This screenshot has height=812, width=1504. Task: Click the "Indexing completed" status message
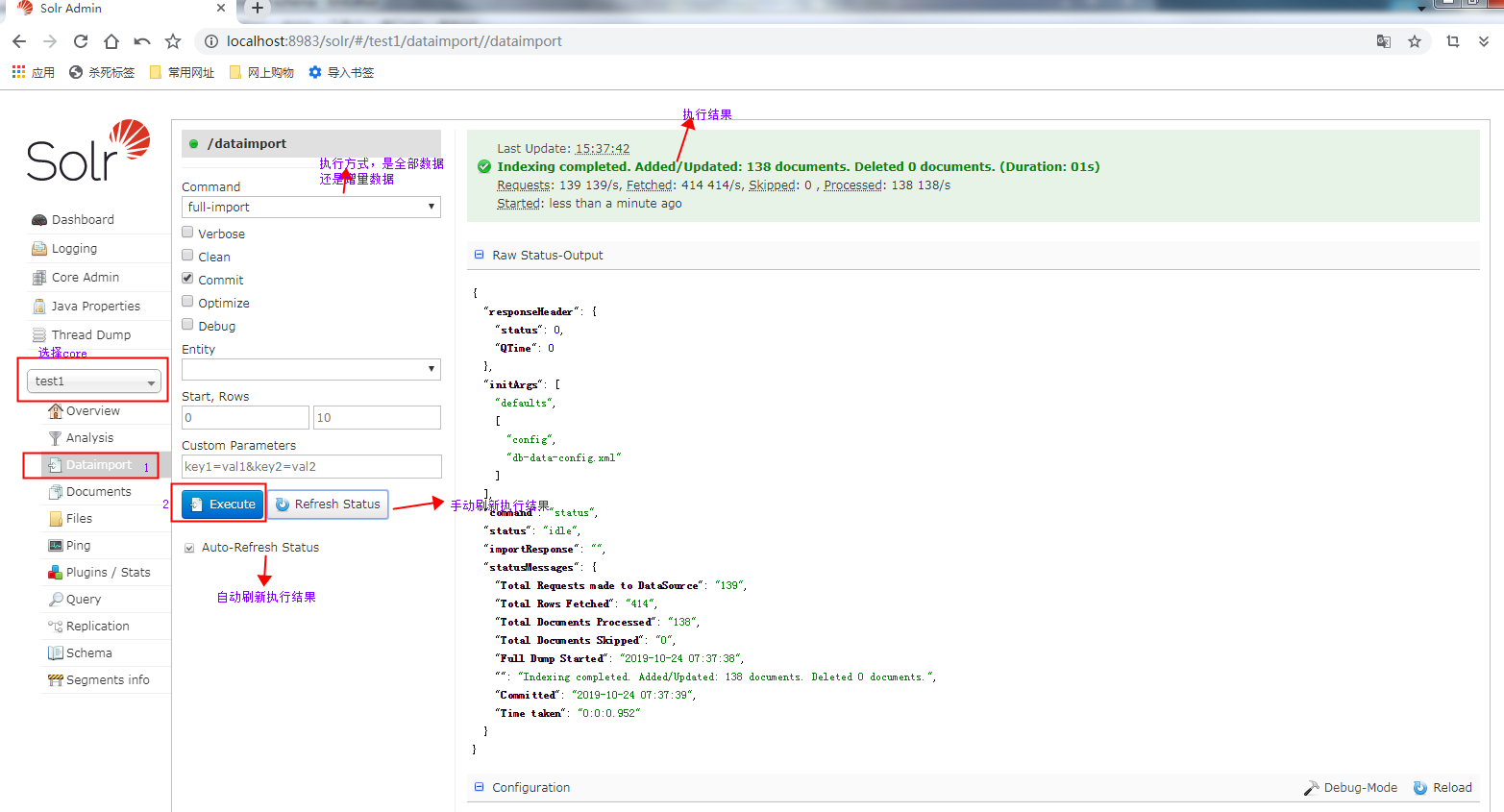[799, 167]
